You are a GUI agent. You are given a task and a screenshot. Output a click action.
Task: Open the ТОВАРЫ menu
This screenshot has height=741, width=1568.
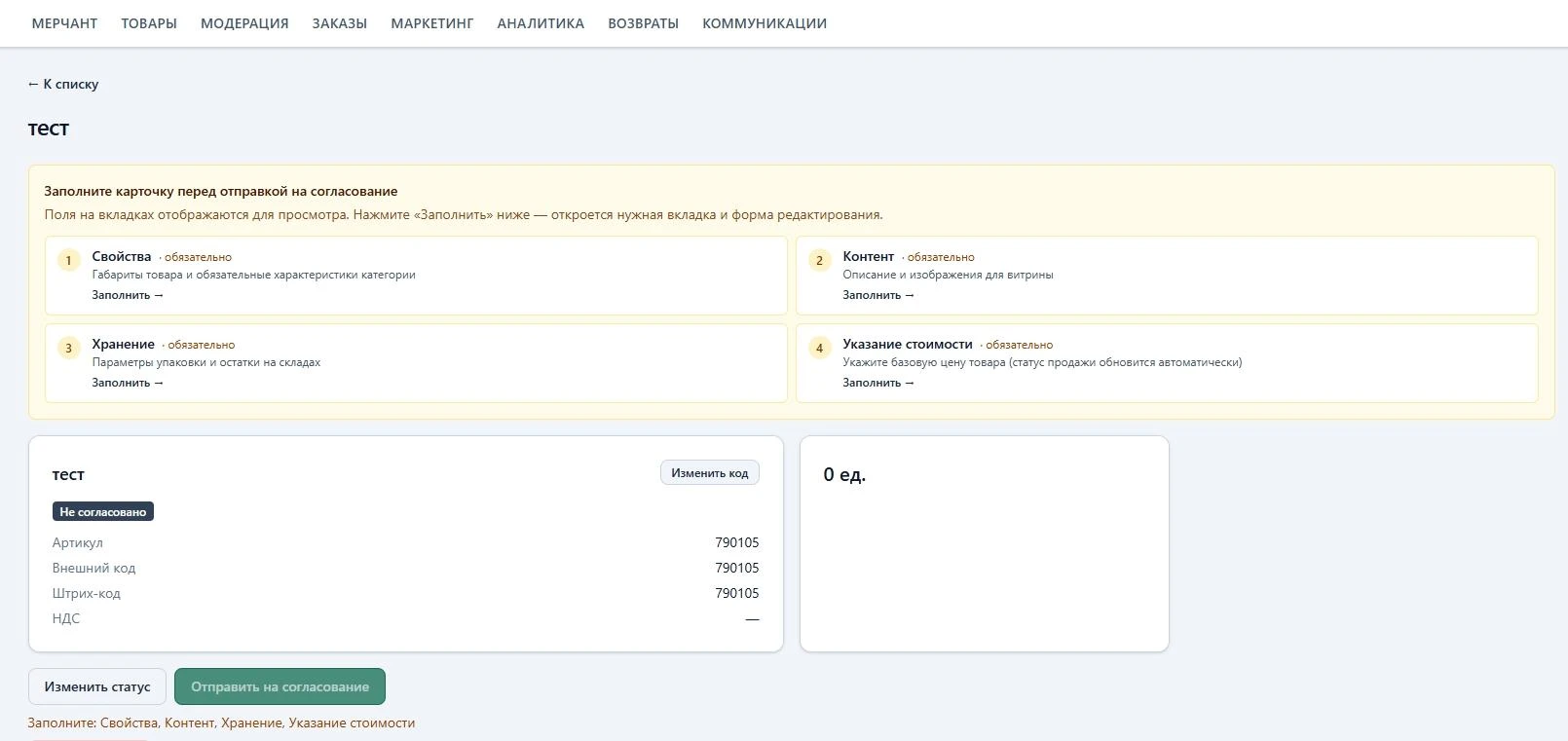[149, 23]
